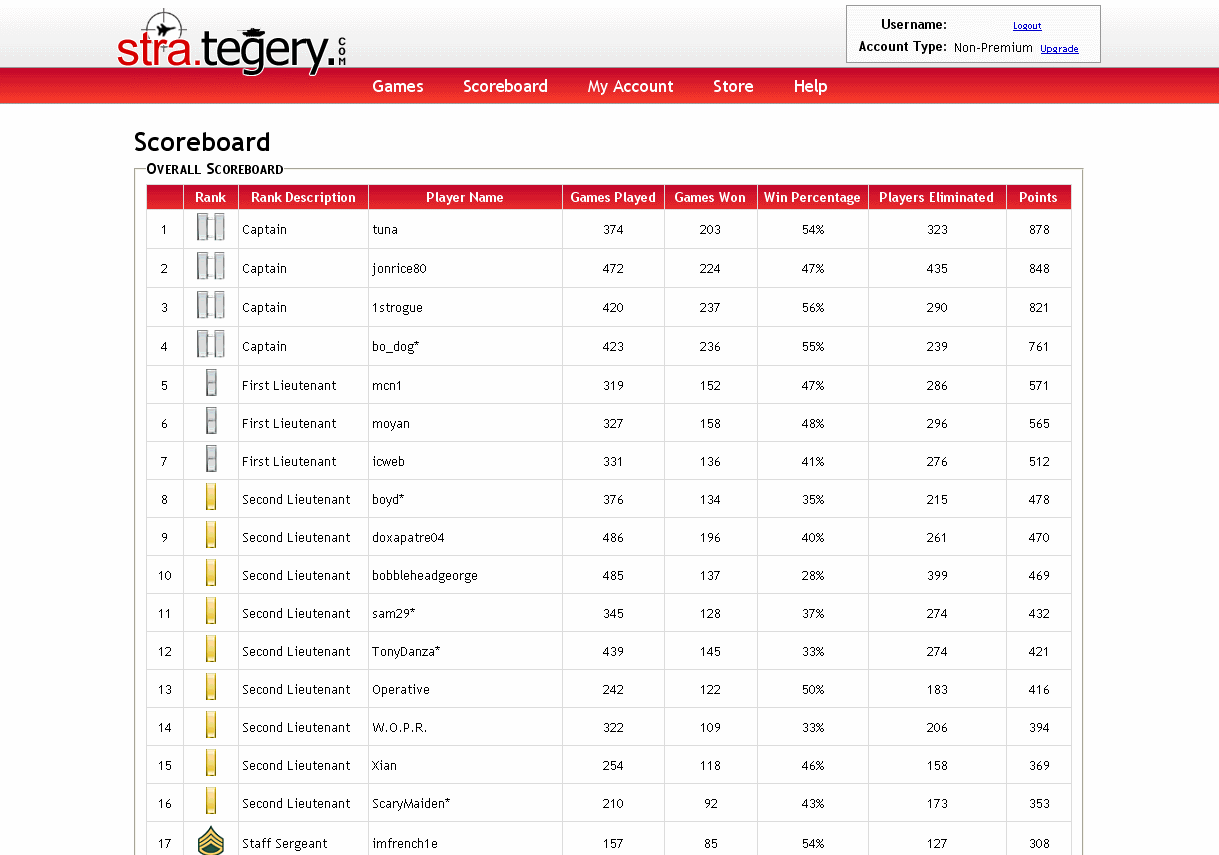The image size is (1219, 855).
Task: Click the Points column header
Action: [x=1038, y=197]
